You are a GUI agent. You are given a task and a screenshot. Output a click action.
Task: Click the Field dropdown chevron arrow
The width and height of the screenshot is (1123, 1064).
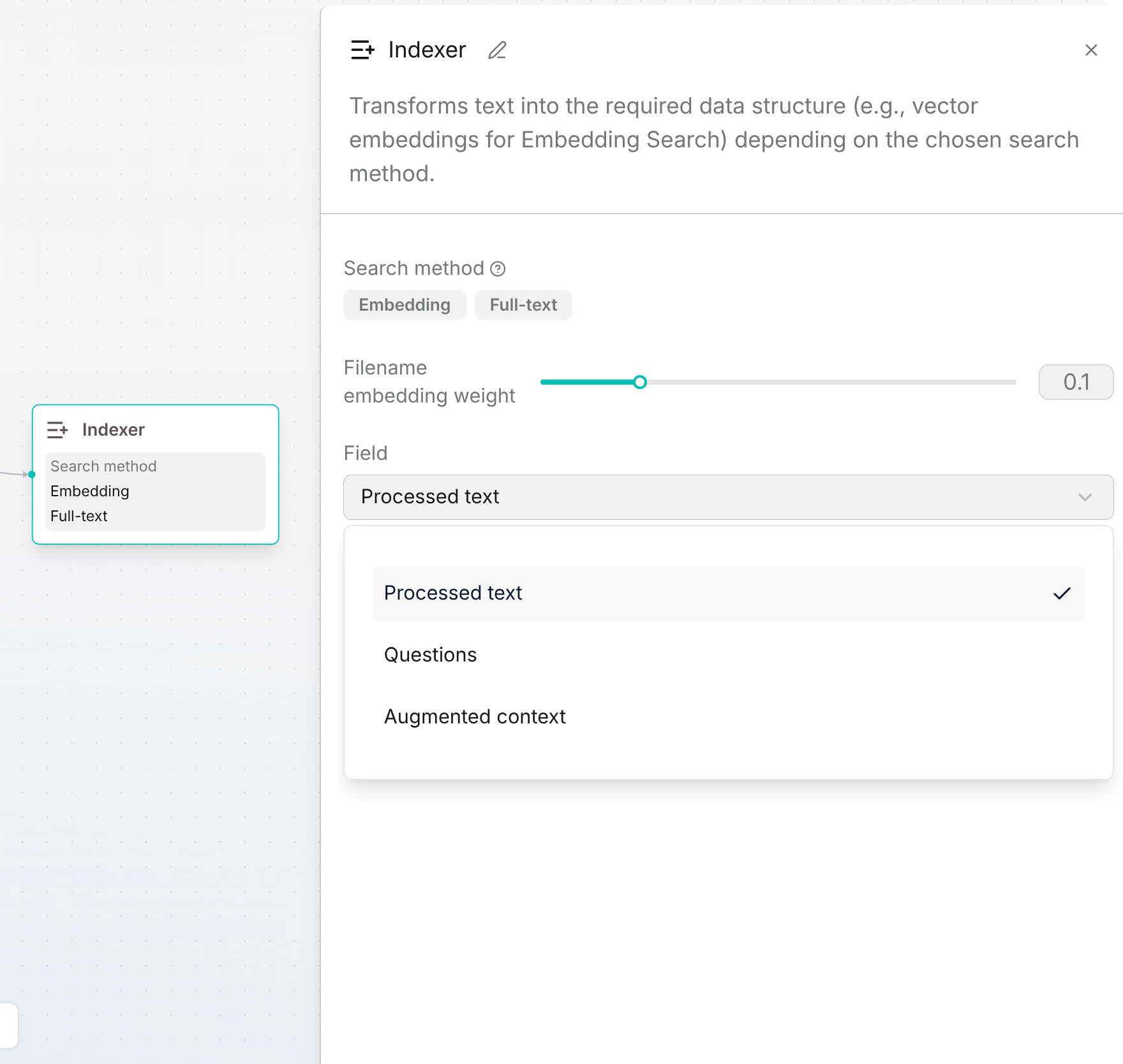[x=1085, y=497]
